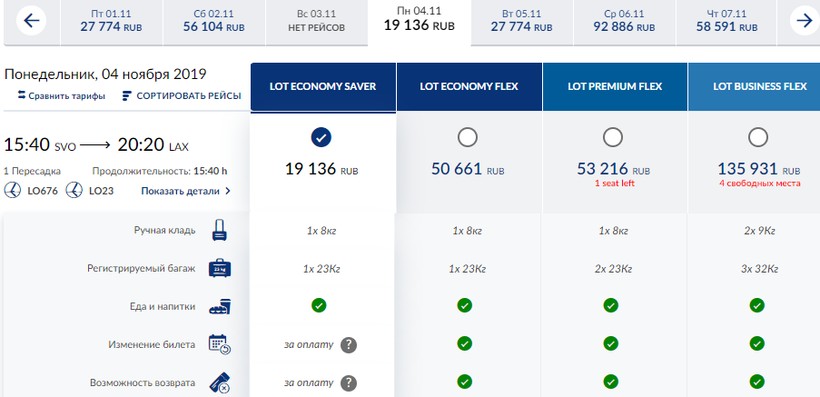Open Сравнить тарифы fare comparison
820x397 pixels.
pos(61,96)
